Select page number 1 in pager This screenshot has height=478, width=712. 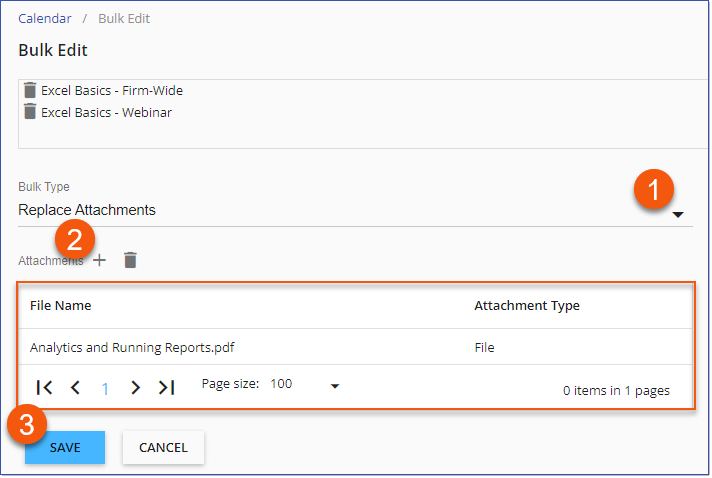[105, 389]
